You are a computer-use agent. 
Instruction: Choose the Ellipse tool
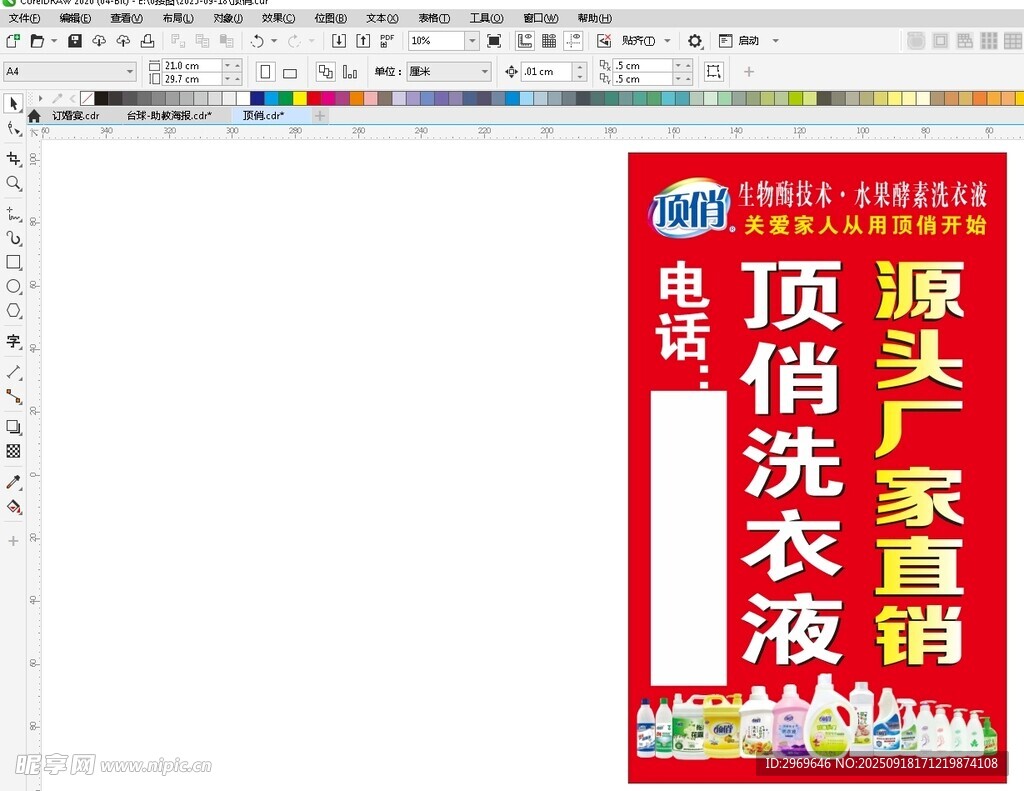tap(13, 287)
